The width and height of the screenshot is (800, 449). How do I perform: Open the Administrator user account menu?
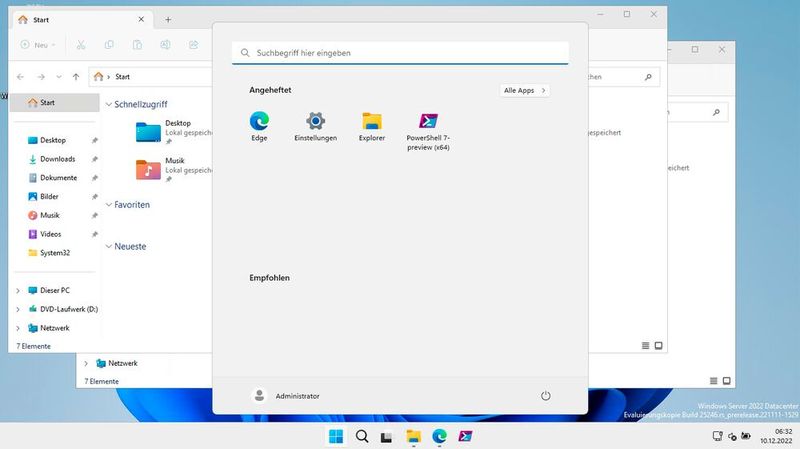click(286, 395)
